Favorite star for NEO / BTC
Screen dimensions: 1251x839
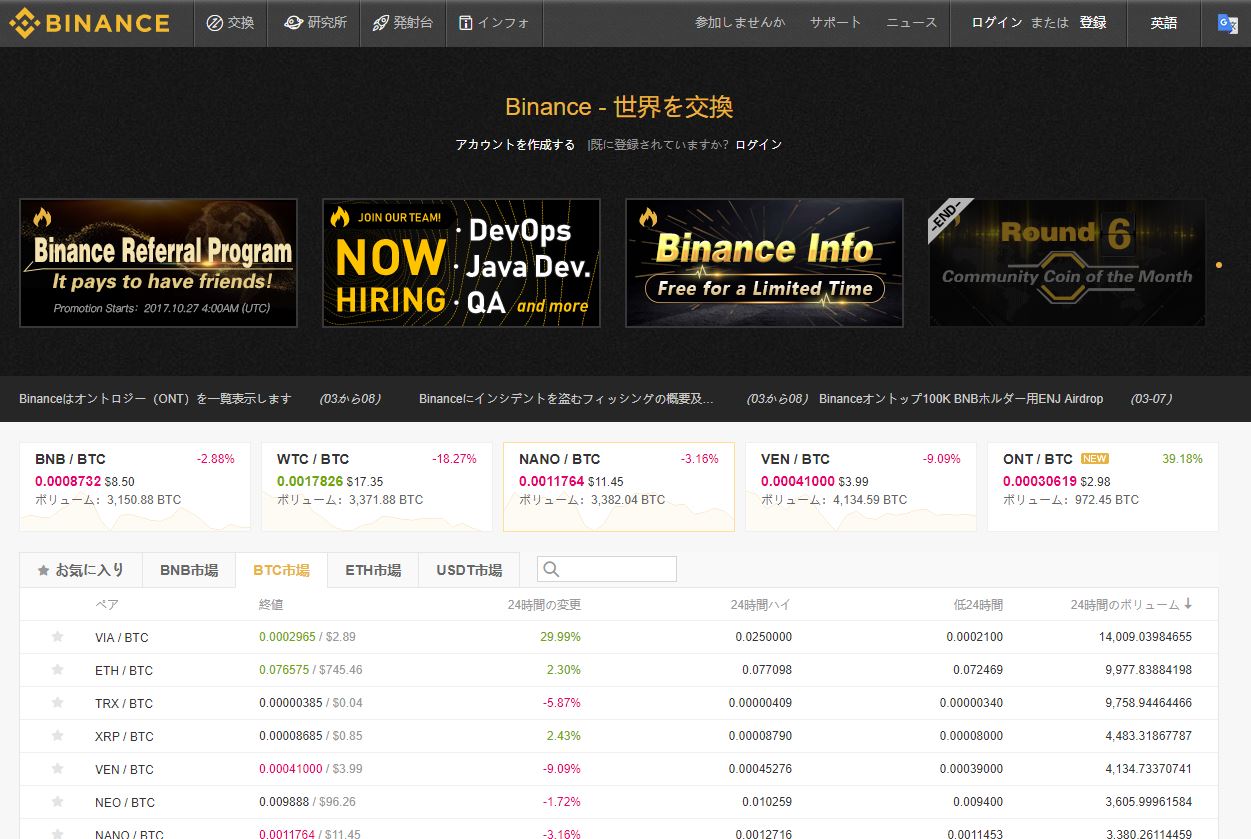[x=57, y=802]
